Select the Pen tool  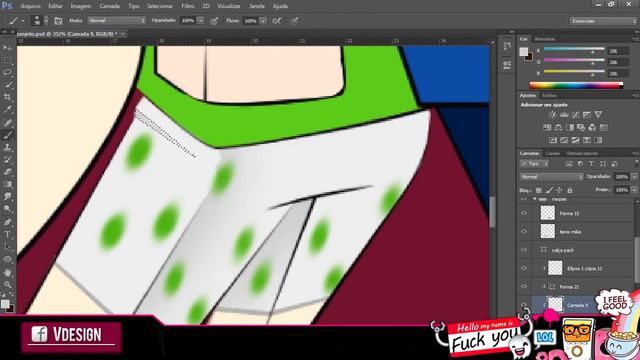pyautogui.click(x=7, y=222)
